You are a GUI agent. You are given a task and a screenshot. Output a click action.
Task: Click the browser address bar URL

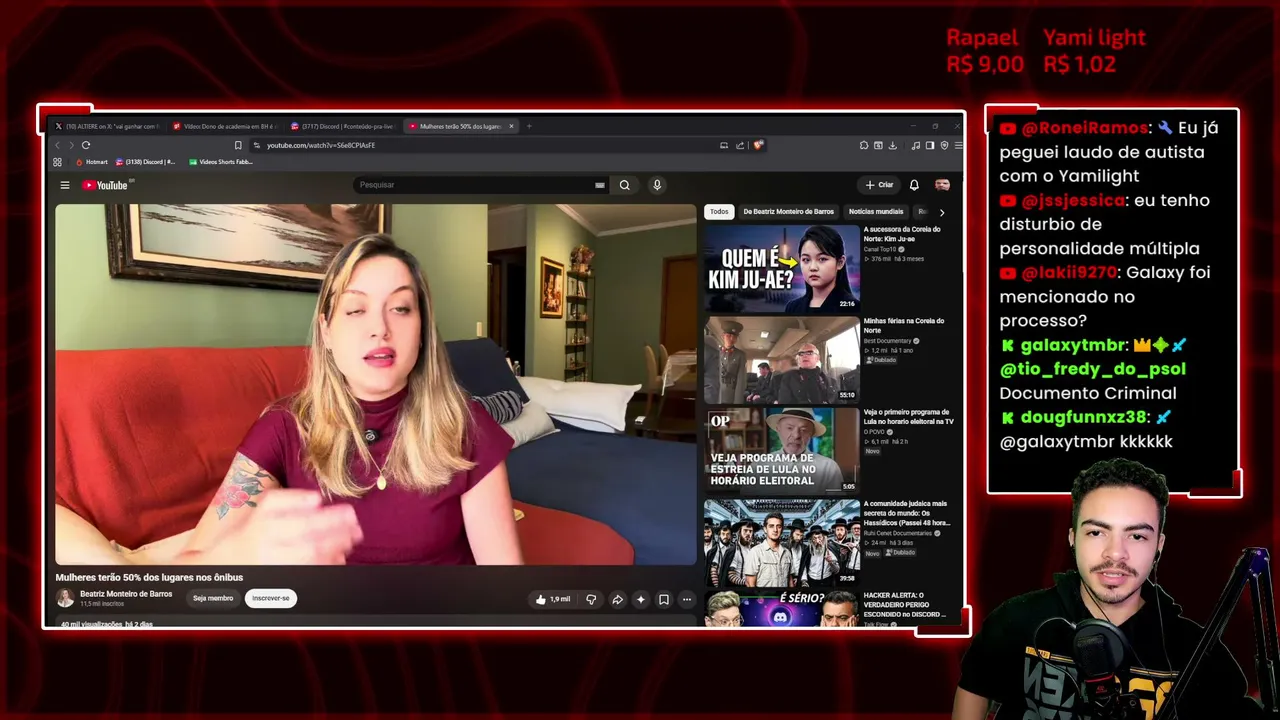321,145
